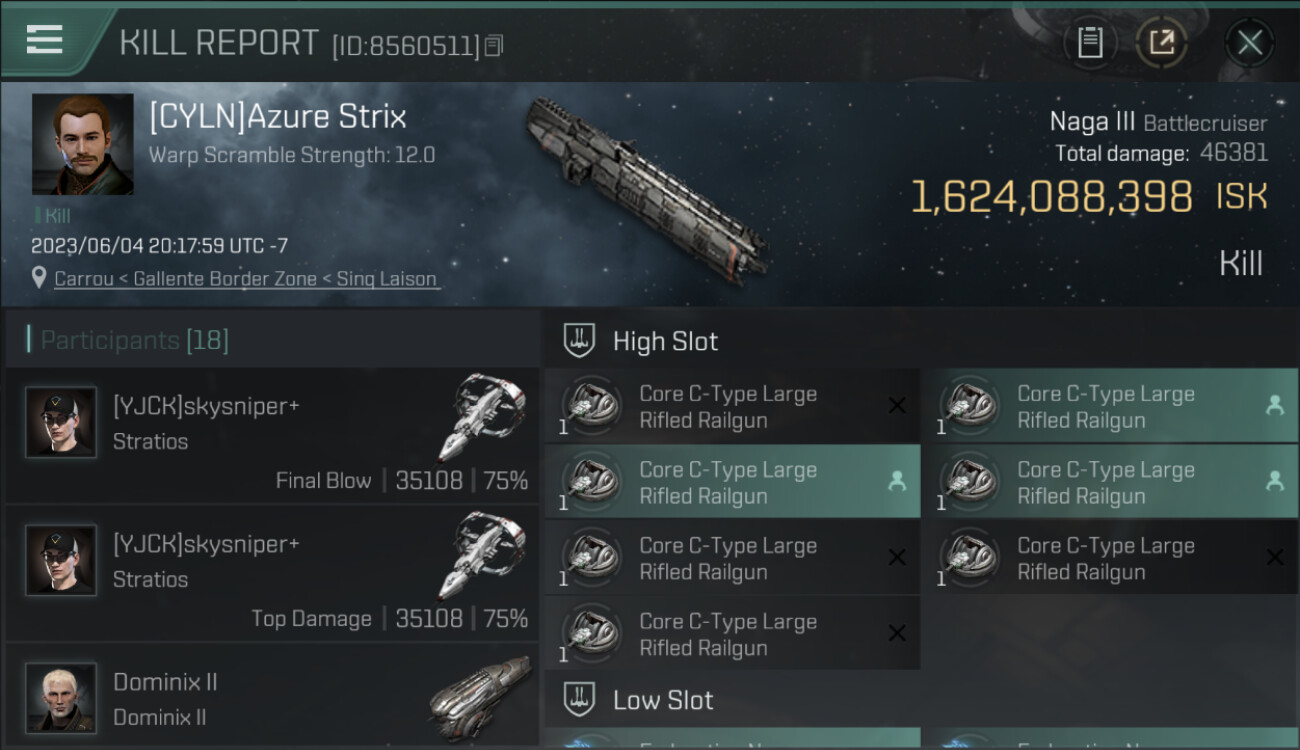Copy the kill report ID
Screen dimensions: 1300x750
(x=494, y=46)
